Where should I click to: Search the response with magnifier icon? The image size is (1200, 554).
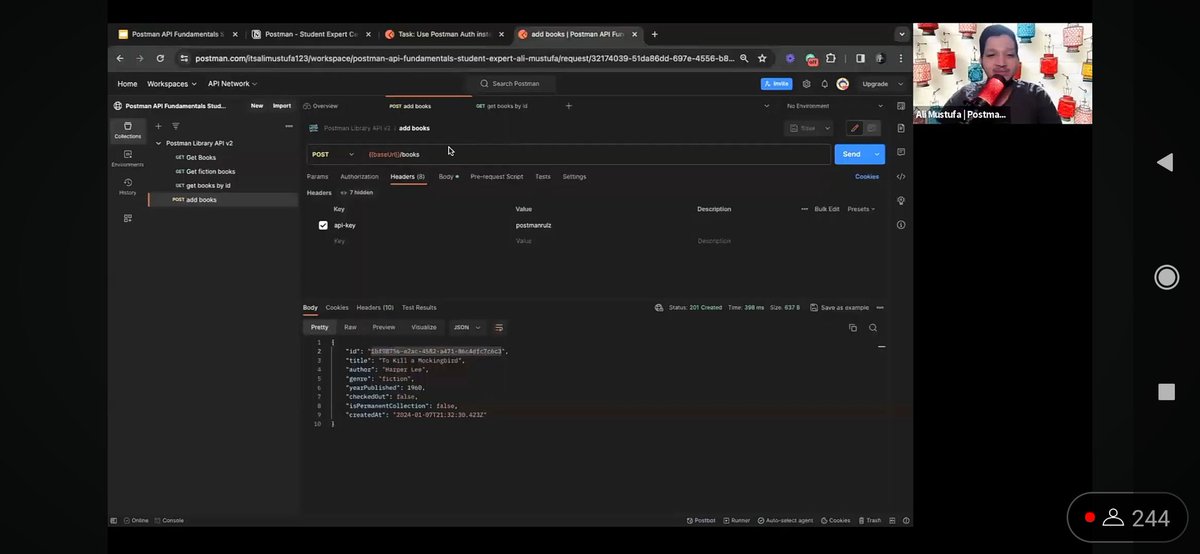click(873, 327)
